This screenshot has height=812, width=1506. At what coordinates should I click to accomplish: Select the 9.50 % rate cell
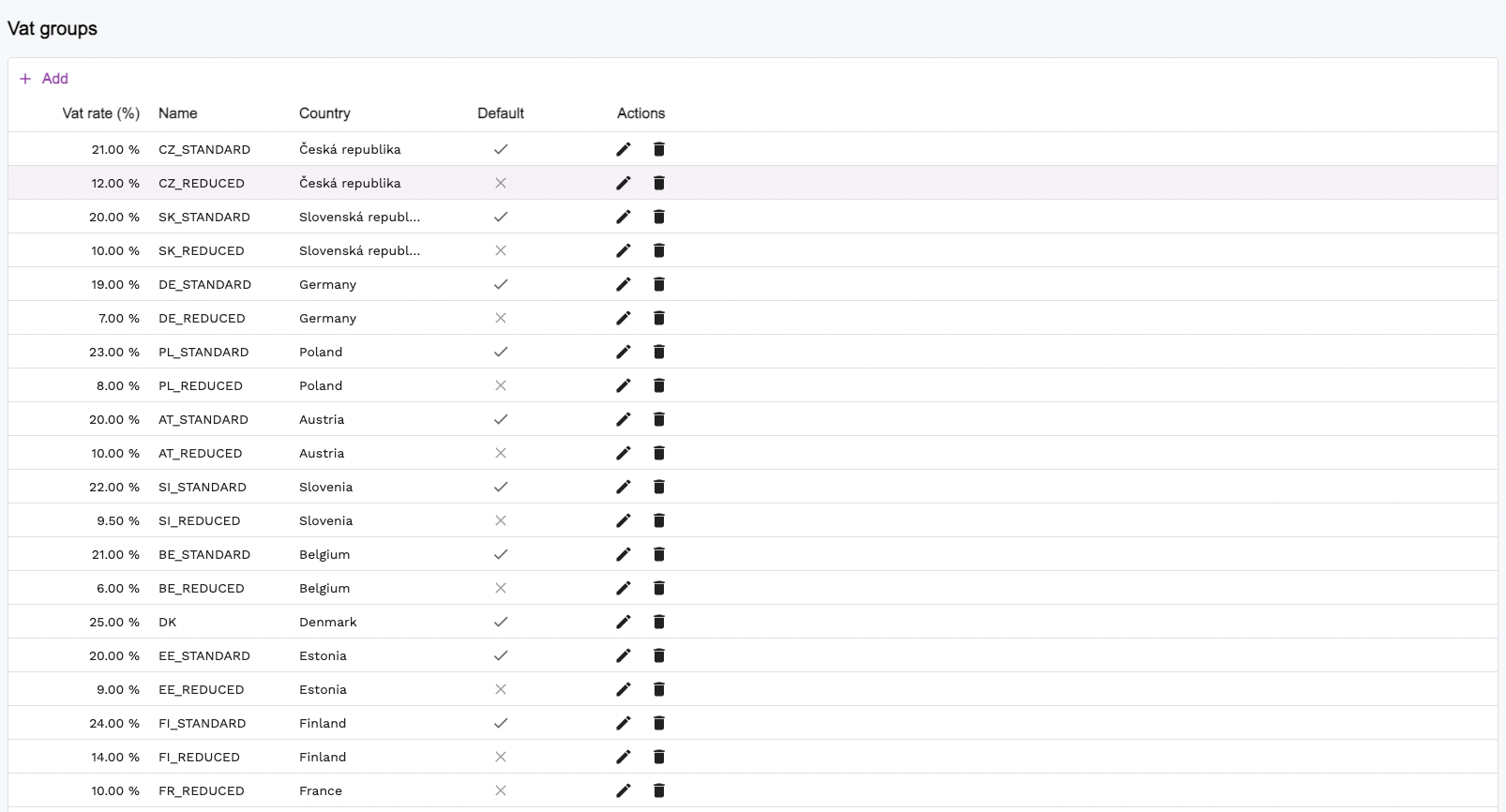pyautogui.click(x=118, y=520)
